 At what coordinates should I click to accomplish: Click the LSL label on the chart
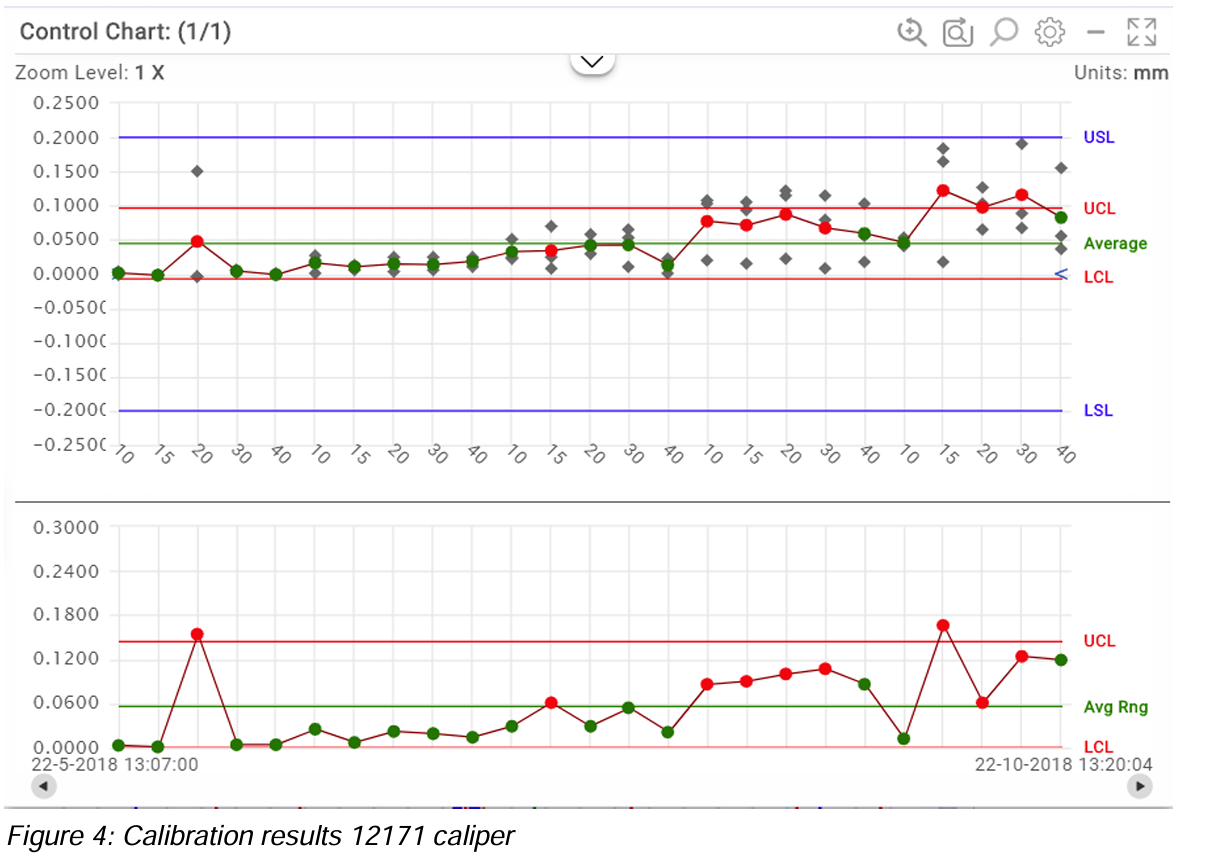coord(1098,411)
